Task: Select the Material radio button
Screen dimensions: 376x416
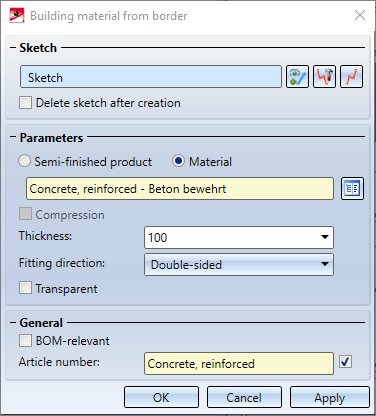Action: [x=179, y=161]
